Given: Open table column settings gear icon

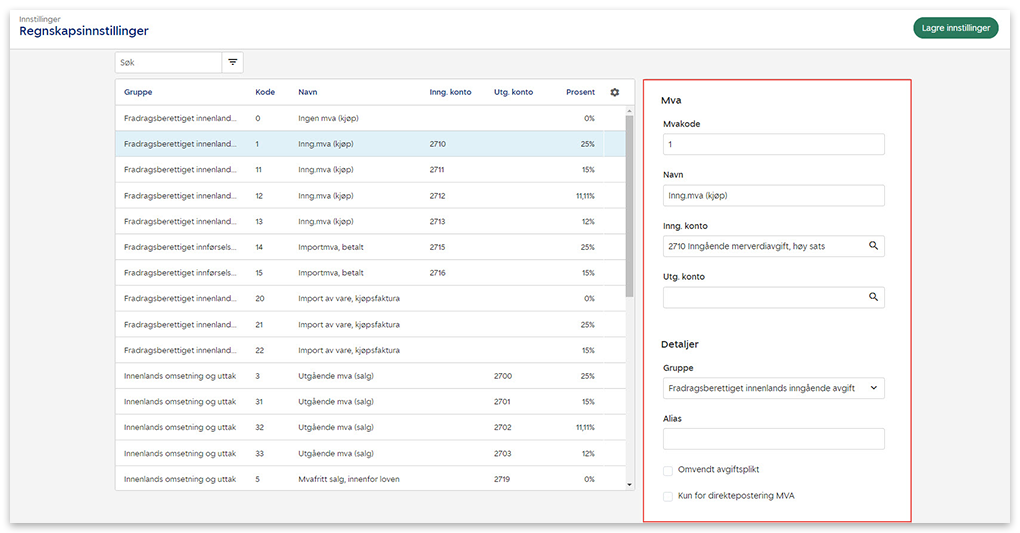Looking at the screenshot, I should tap(615, 92).
